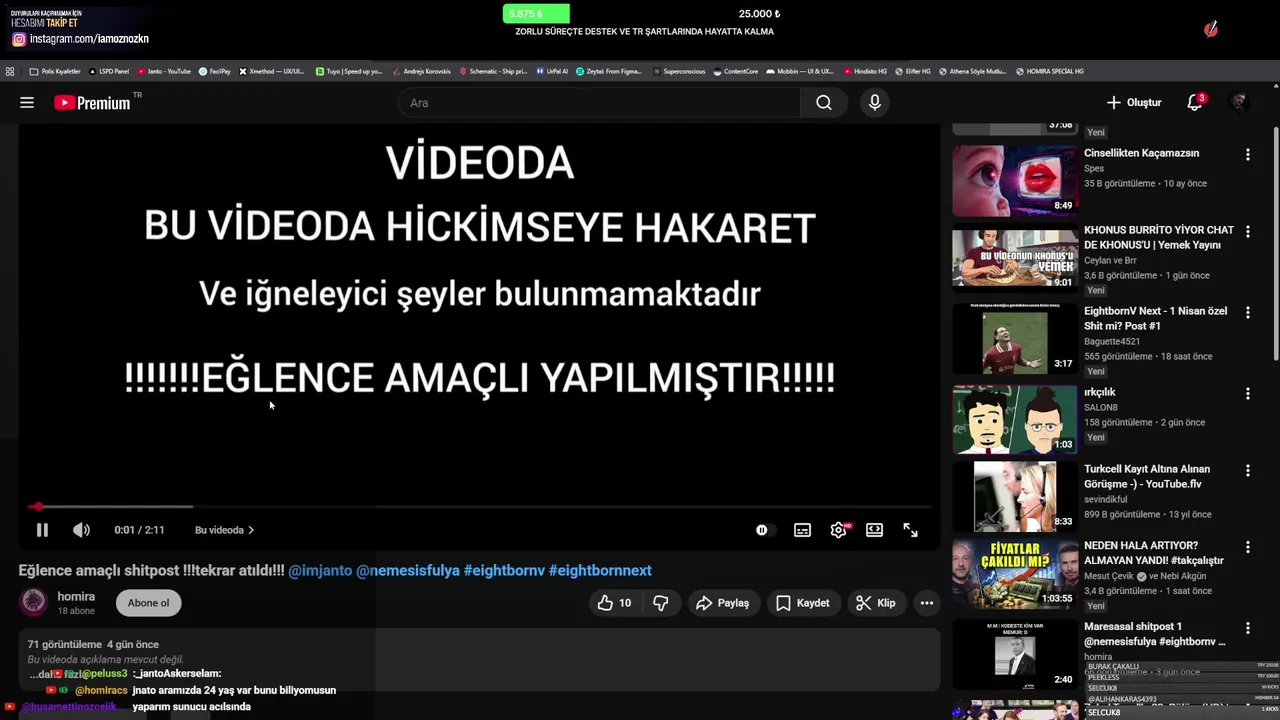This screenshot has width=1280, height=720.
Task: Switch to theater mode
Action: click(x=874, y=530)
